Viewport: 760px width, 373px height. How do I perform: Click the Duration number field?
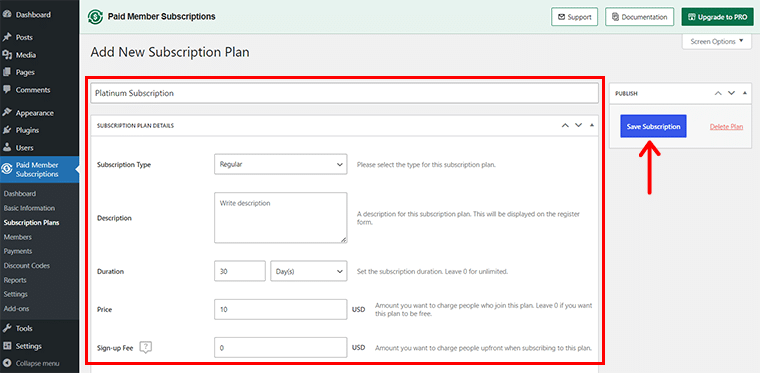240,271
